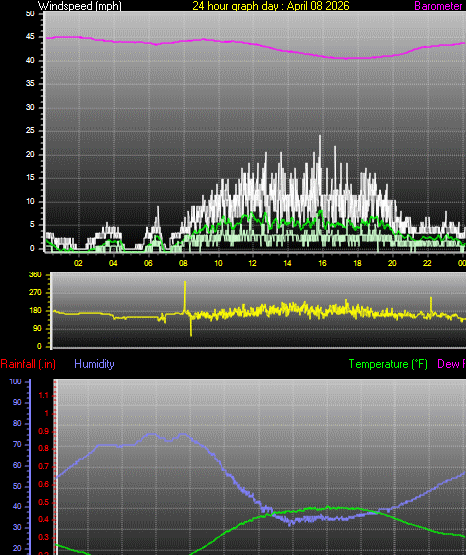Click the red 'Rainfall (.in)' legend label
The image size is (466, 555).
point(28,364)
